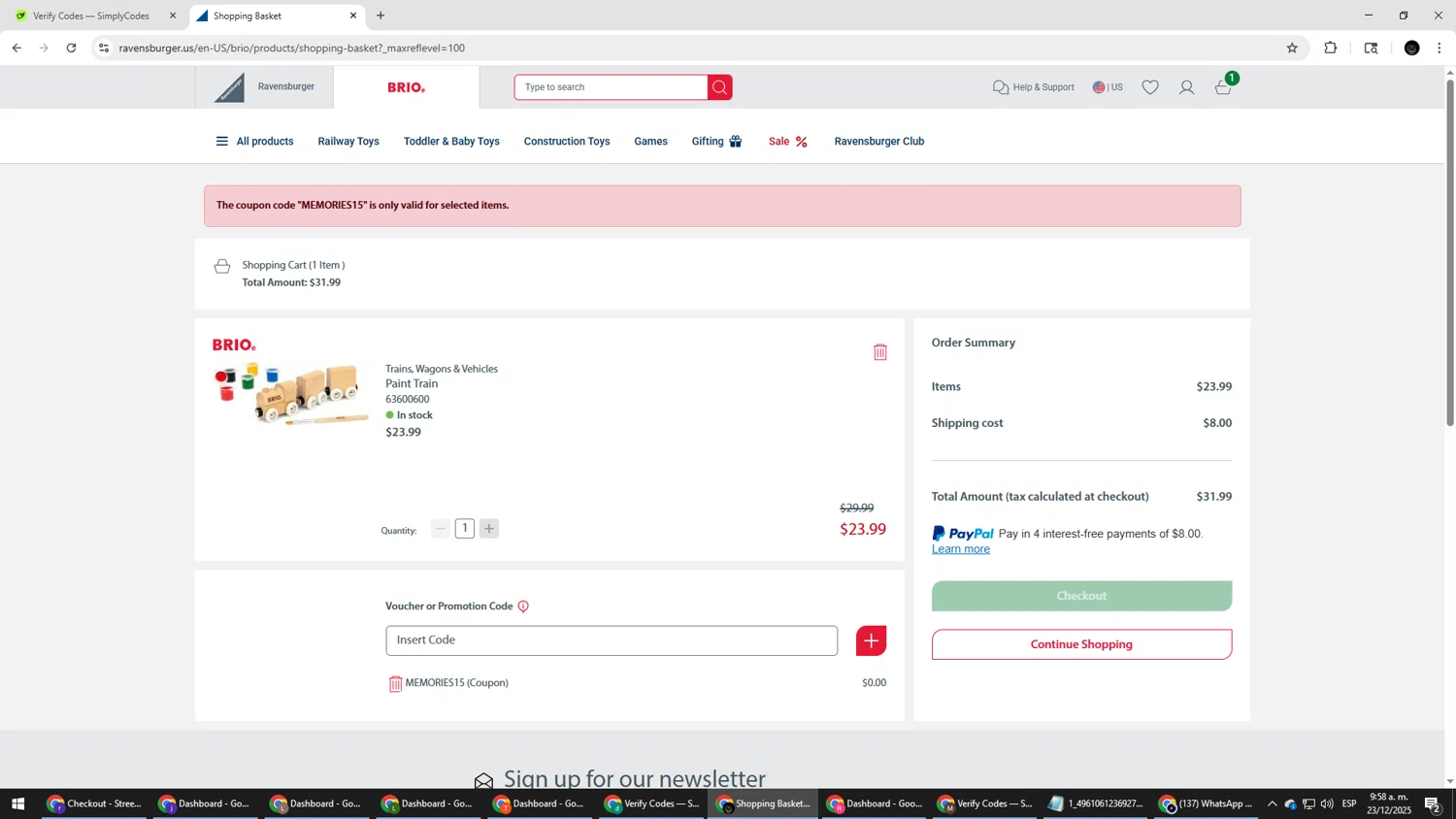Click the Continue Shopping button

coord(1081,644)
